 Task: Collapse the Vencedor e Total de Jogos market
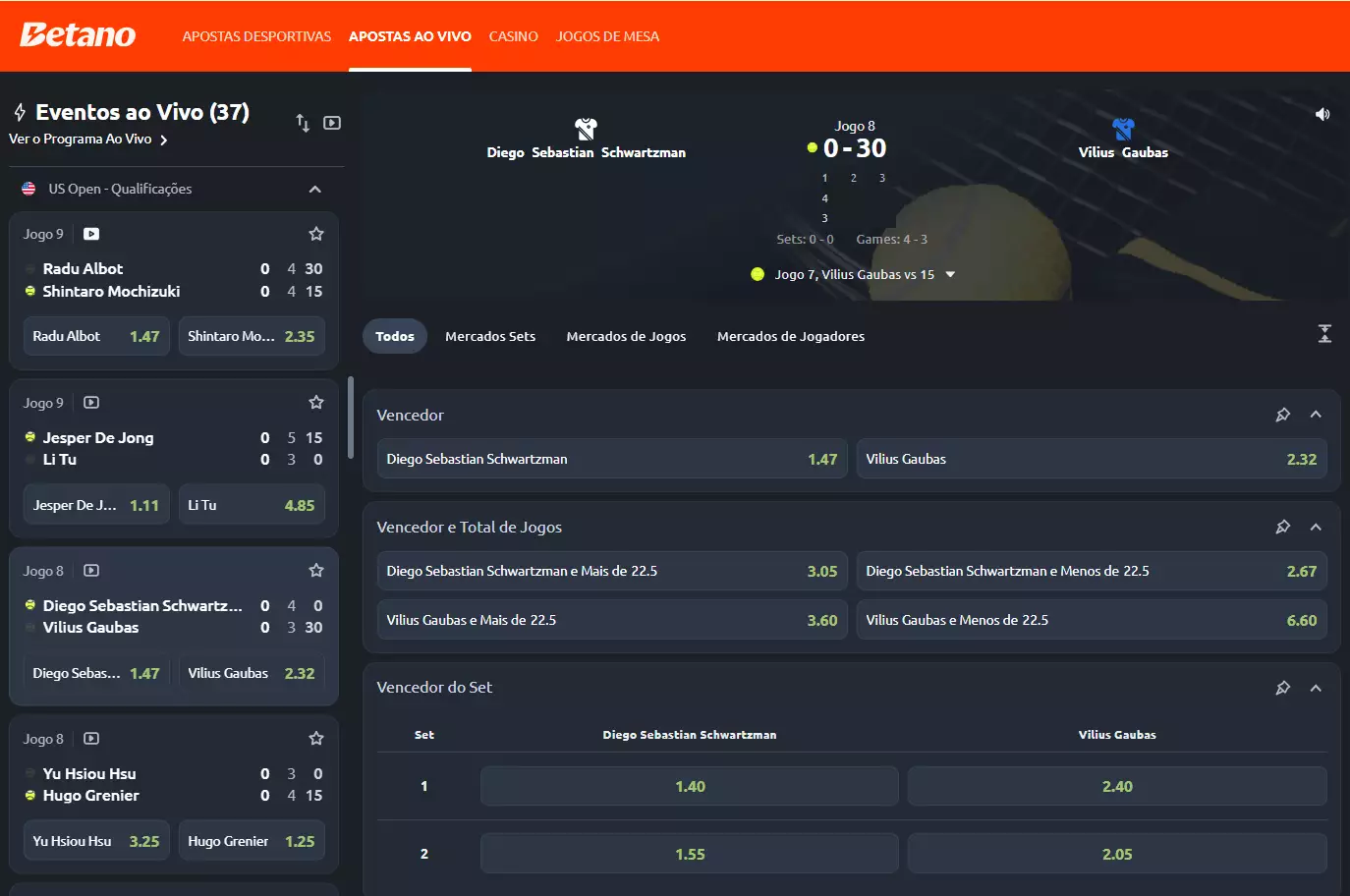[1316, 528]
